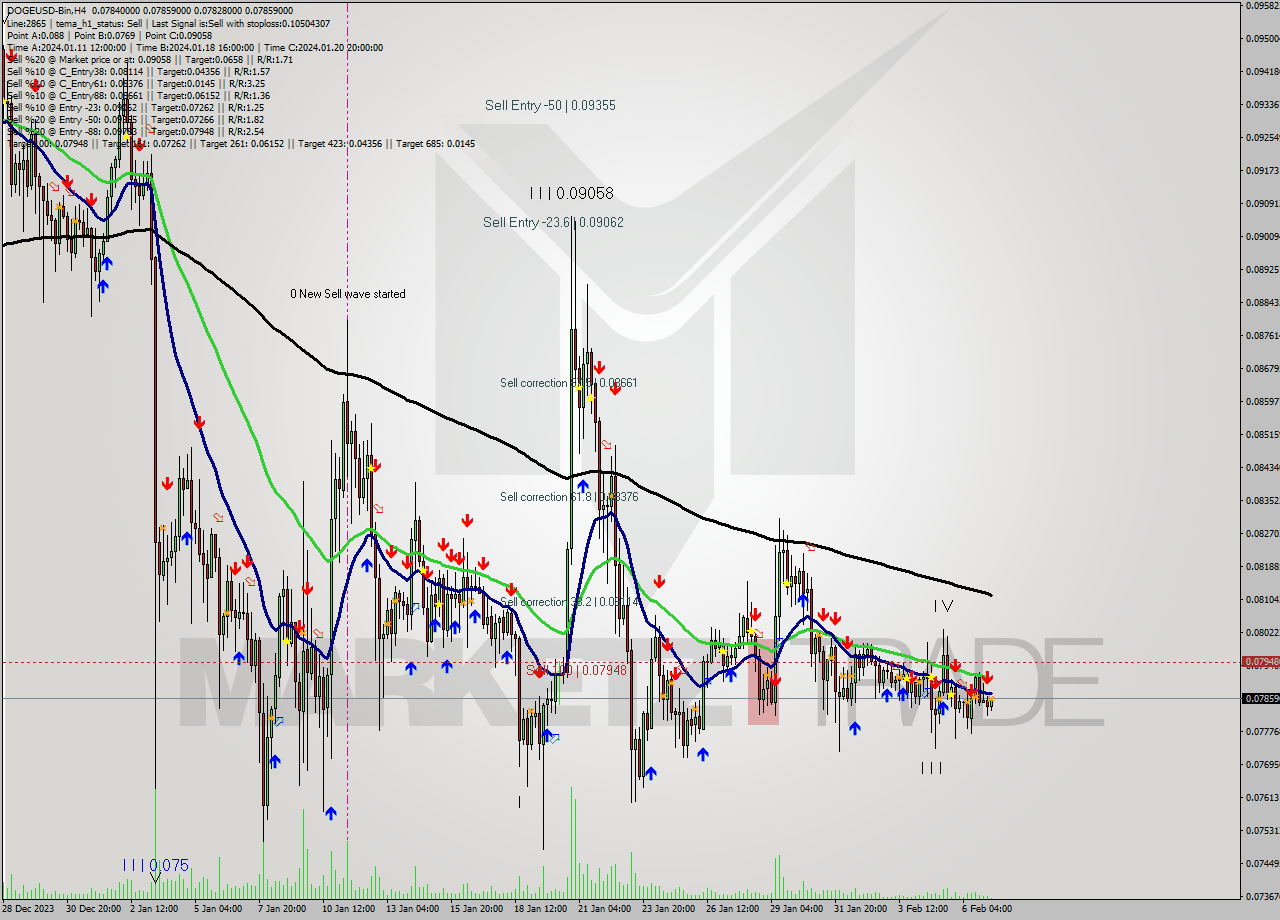Image resolution: width=1280 pixels, height=920 pixels.
Task: Click the 'I I I 0.075' wave label
Action: point(155,865)
